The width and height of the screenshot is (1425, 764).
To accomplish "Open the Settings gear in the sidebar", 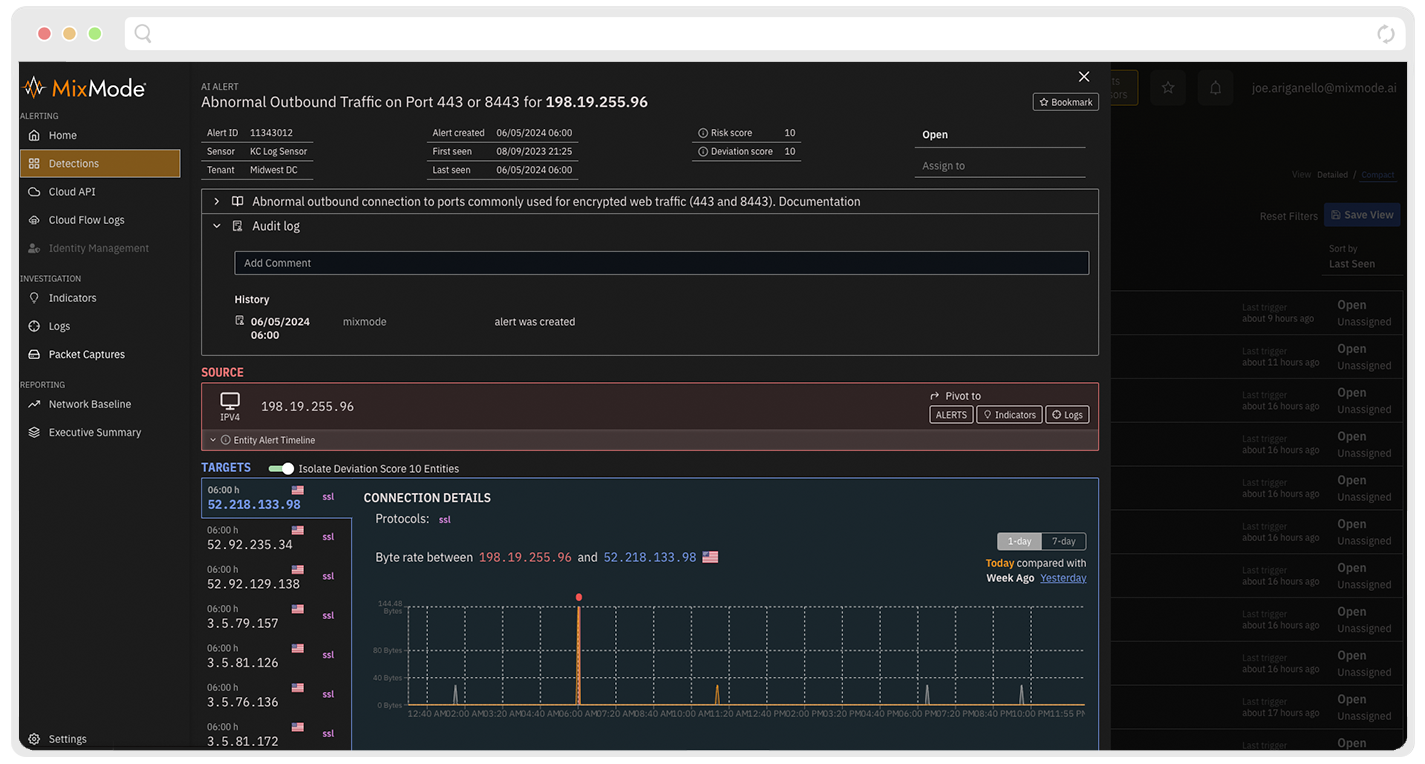I will (x=34, y=739).
